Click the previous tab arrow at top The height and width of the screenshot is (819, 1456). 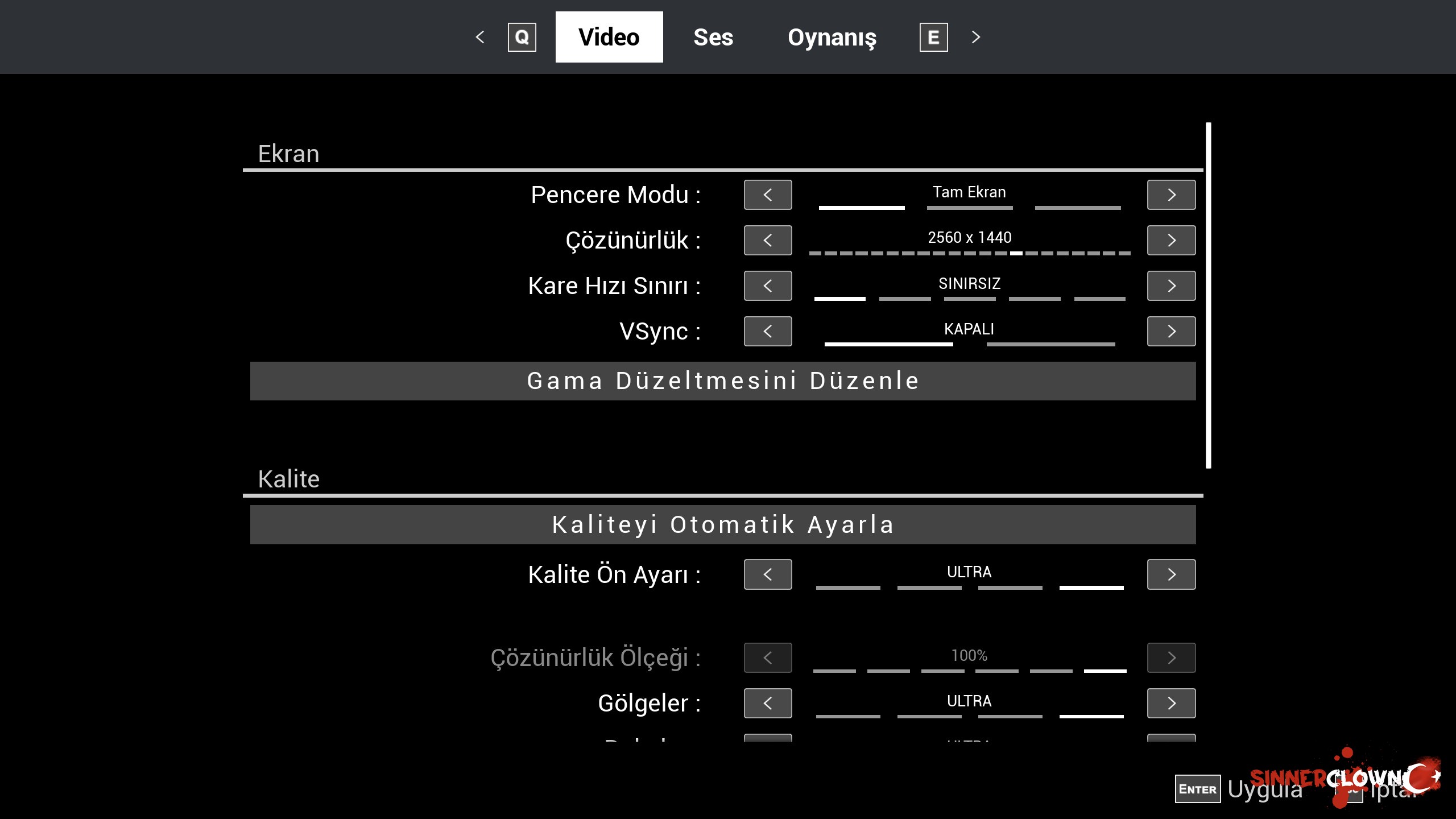[480, 38]
